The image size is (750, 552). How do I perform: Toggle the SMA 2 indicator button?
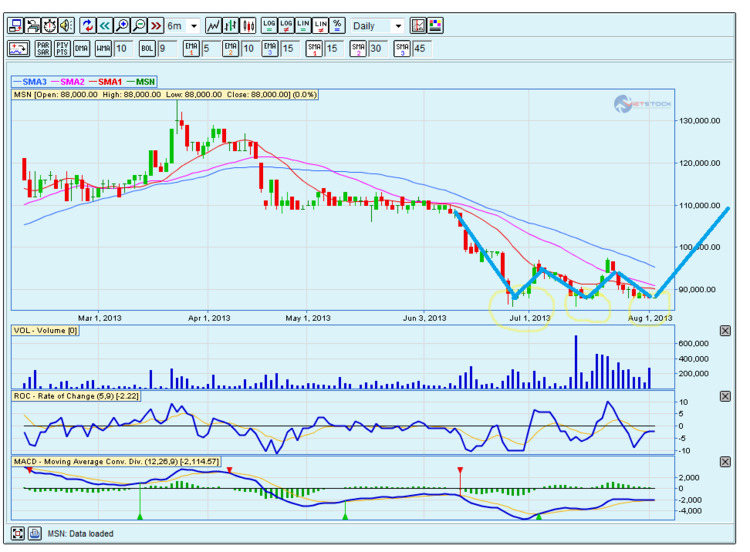[358, 48]
